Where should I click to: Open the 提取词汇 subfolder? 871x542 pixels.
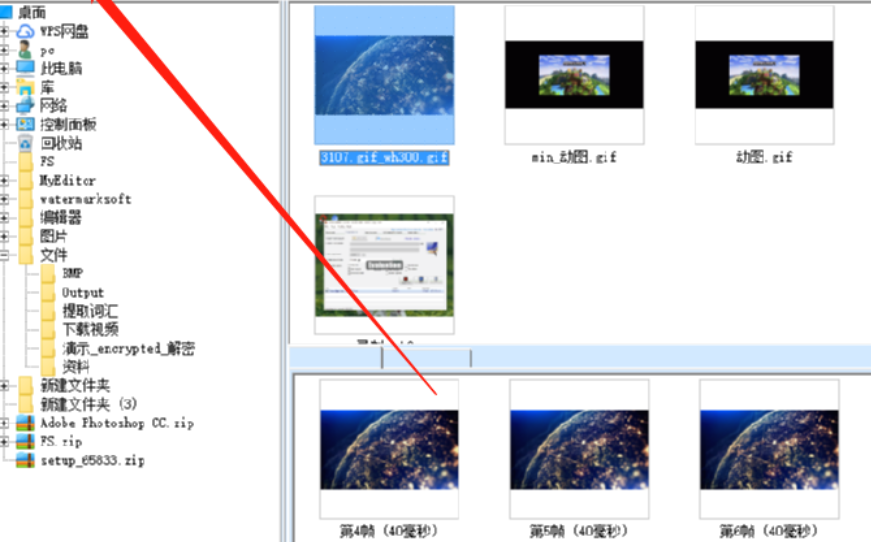click(89, 311)
